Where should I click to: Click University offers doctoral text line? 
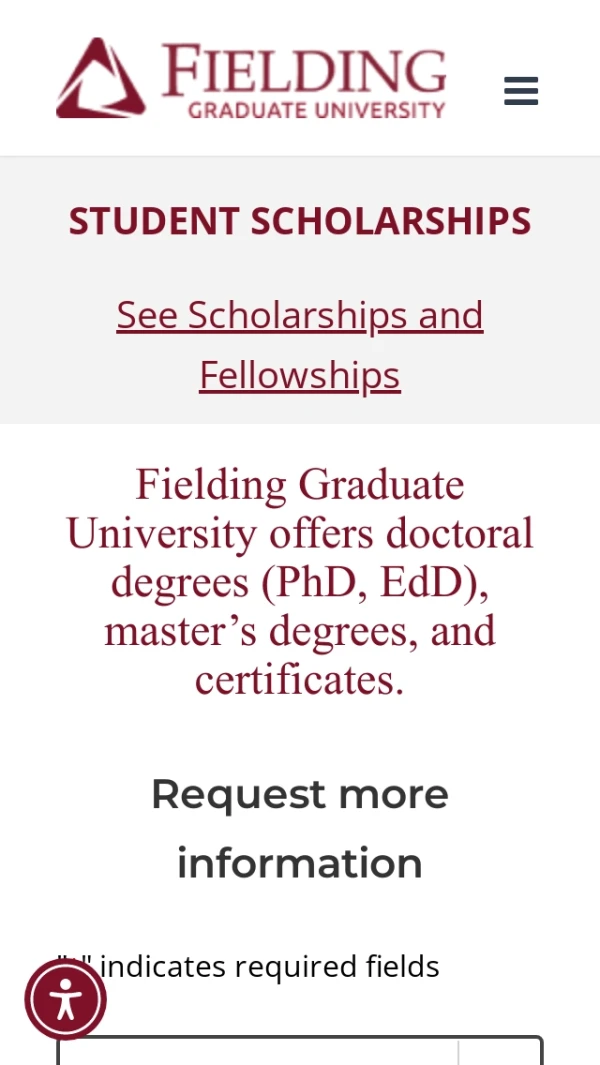coord(300,533)
